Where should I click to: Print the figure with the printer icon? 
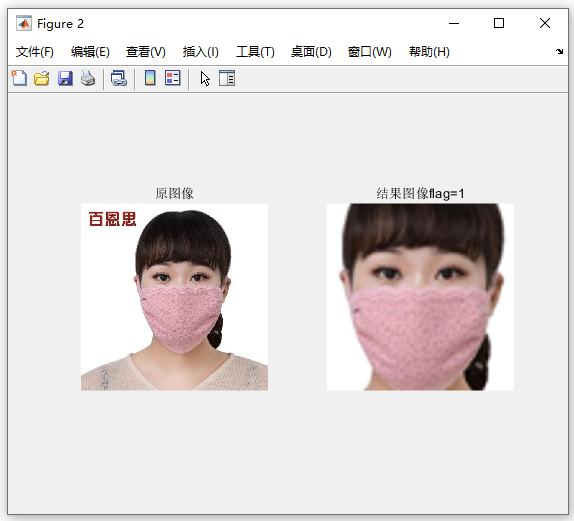(88, 78)
